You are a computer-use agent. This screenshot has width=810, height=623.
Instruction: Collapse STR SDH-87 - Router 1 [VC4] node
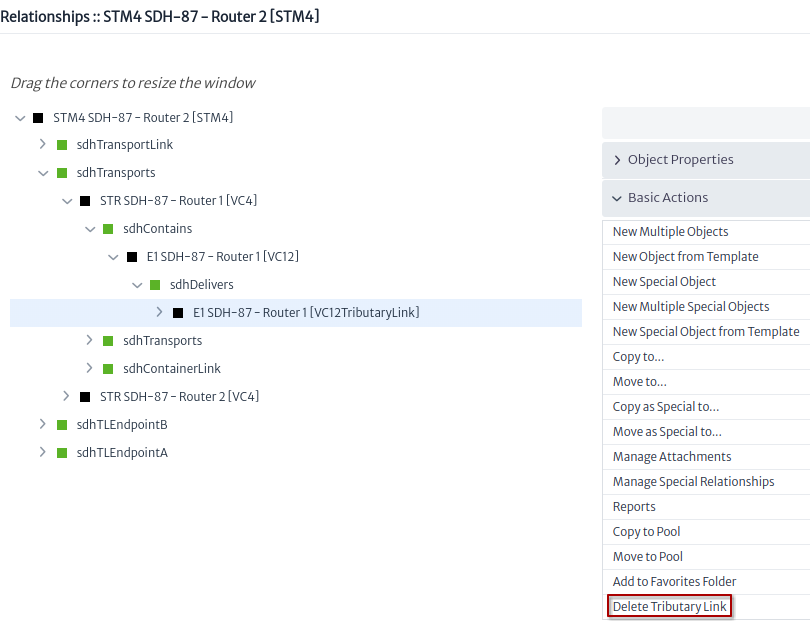(67, 201)
